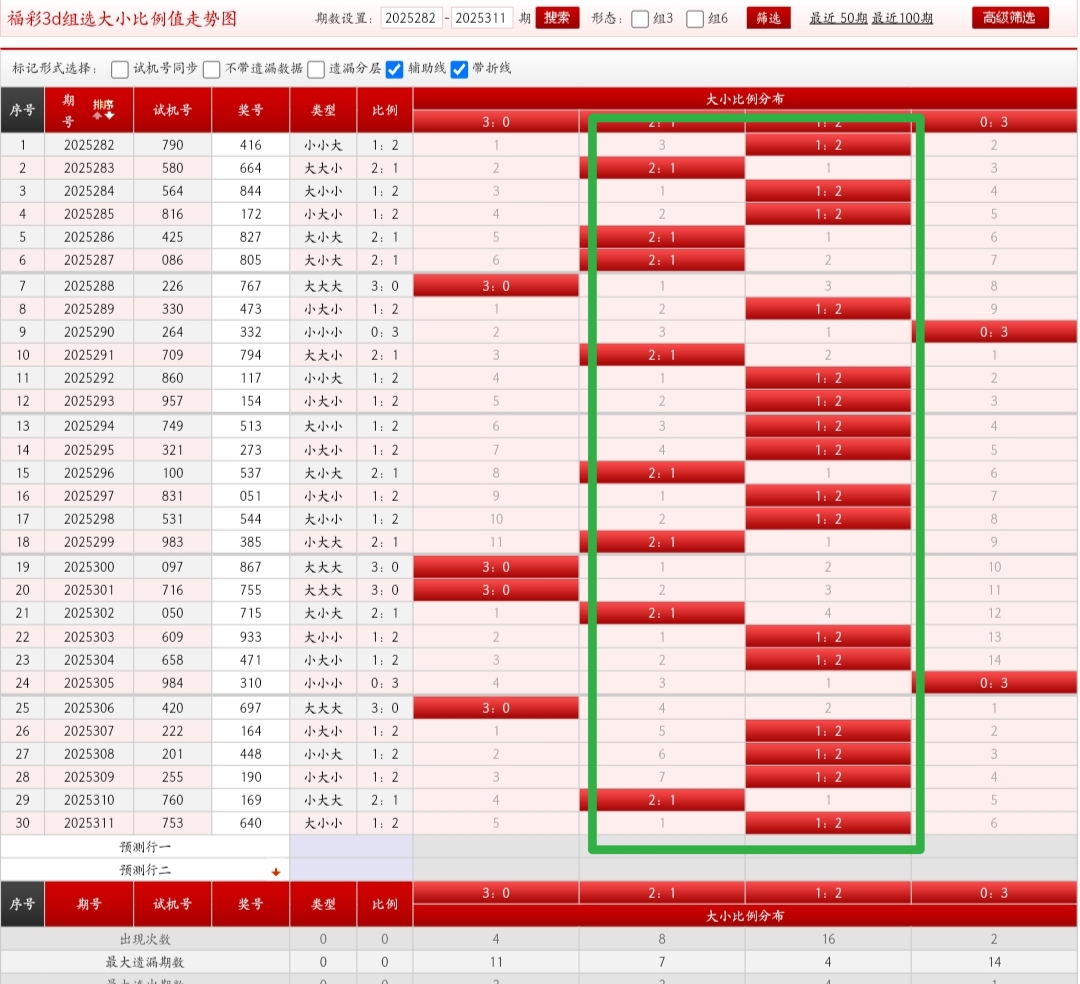Tick the 组6 form checkbox
Image resolution: width=1080 pixels, height=984 pixels.
[696, 19]
